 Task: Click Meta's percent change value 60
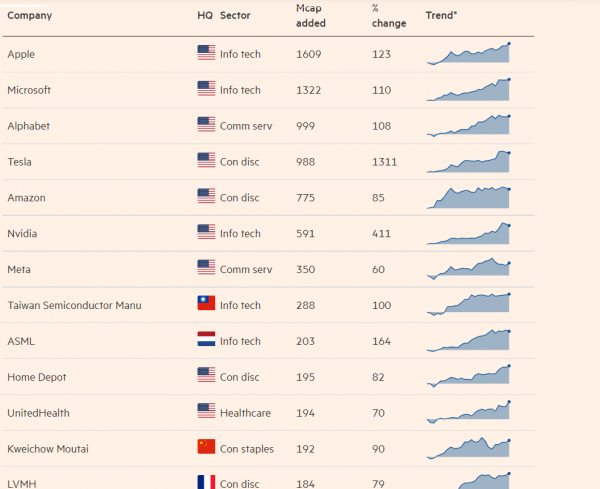click(x=378, y=269)
